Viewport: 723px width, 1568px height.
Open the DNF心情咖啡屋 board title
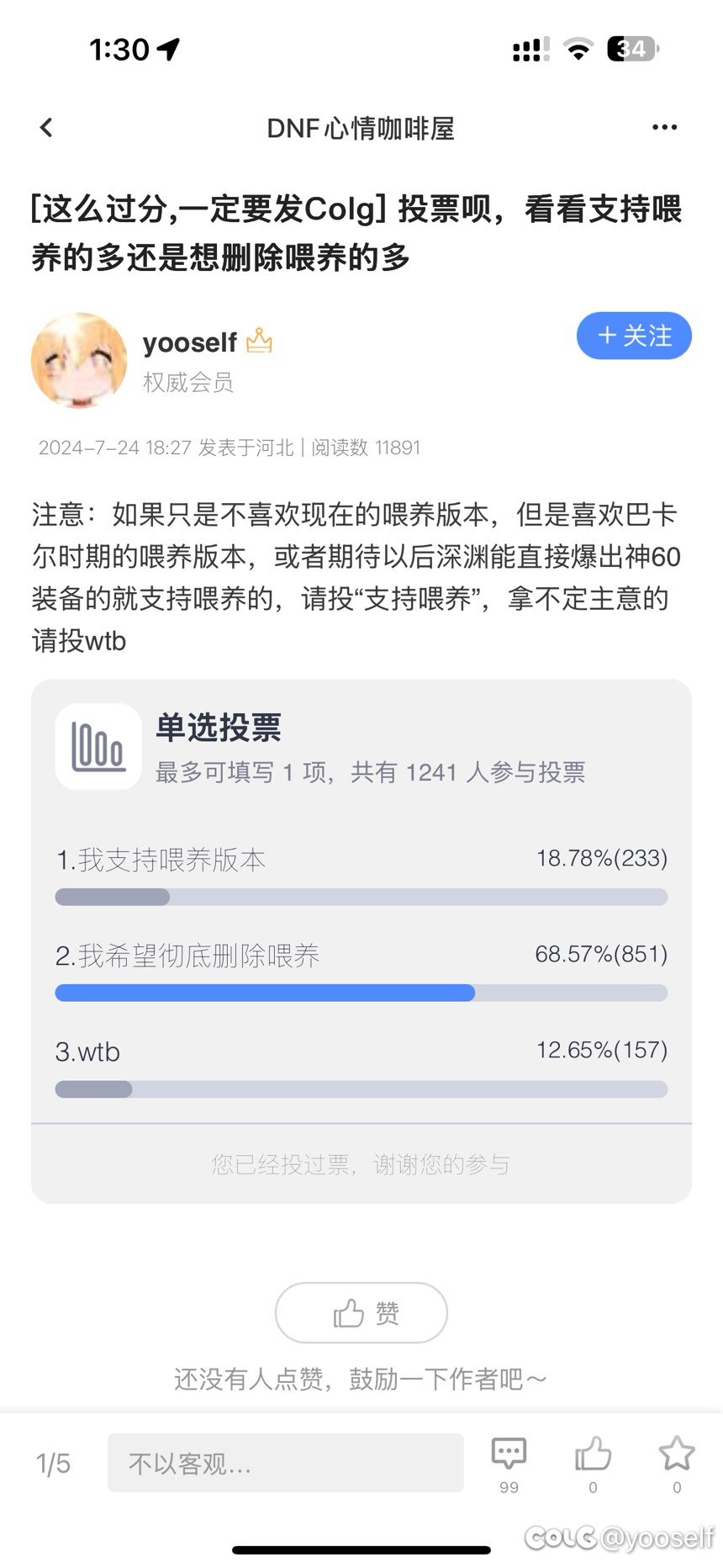point(361,128)
